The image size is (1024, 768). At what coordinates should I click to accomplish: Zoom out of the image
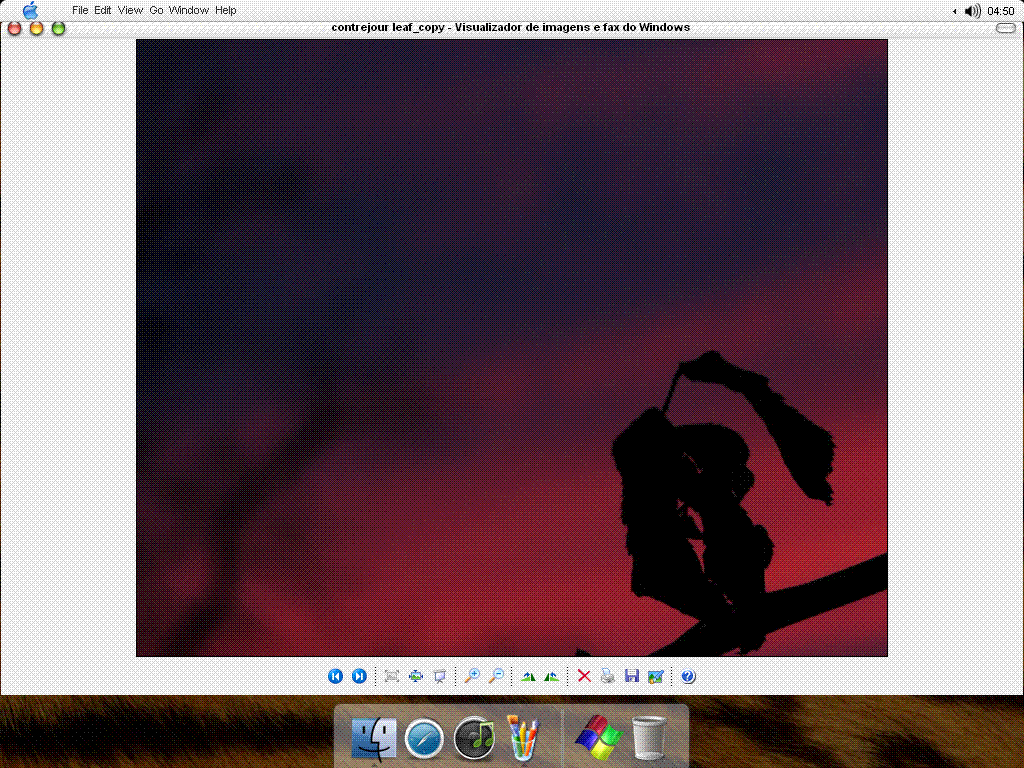(x=496, y=676)
